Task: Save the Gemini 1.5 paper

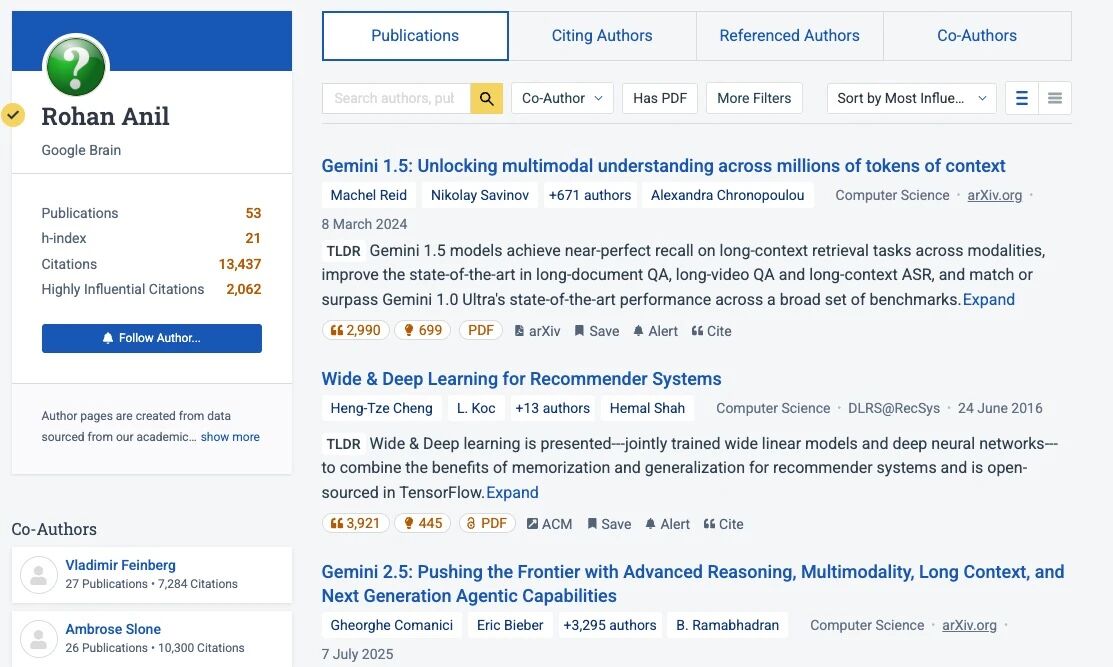Action: [596, 331]
